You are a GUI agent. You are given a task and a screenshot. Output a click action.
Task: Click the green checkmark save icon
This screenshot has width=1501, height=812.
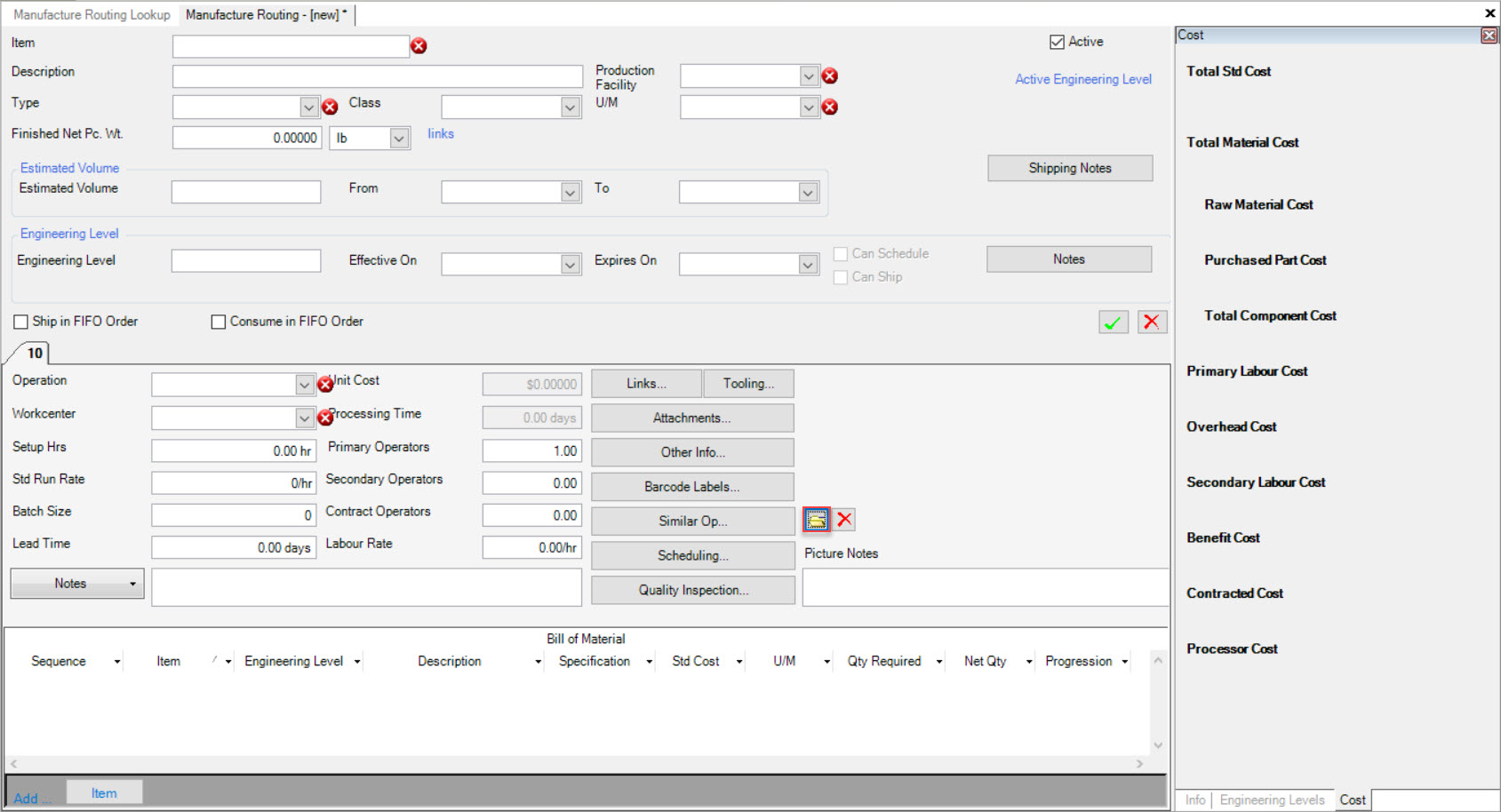1113,322
